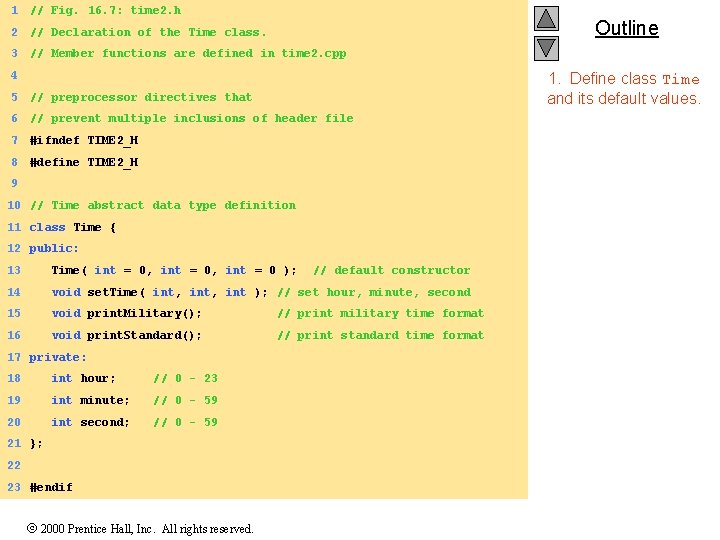Click the line '#define TIME2_H'

pos(84,162)
